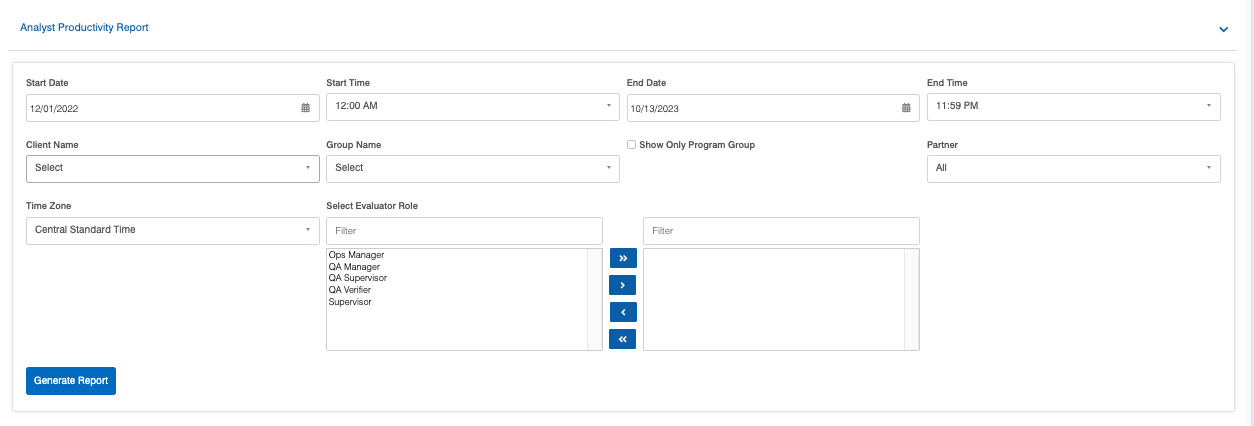Remove all roles with double-left arrow
This screenshot has height=426, width=1254.
(622, 340)
